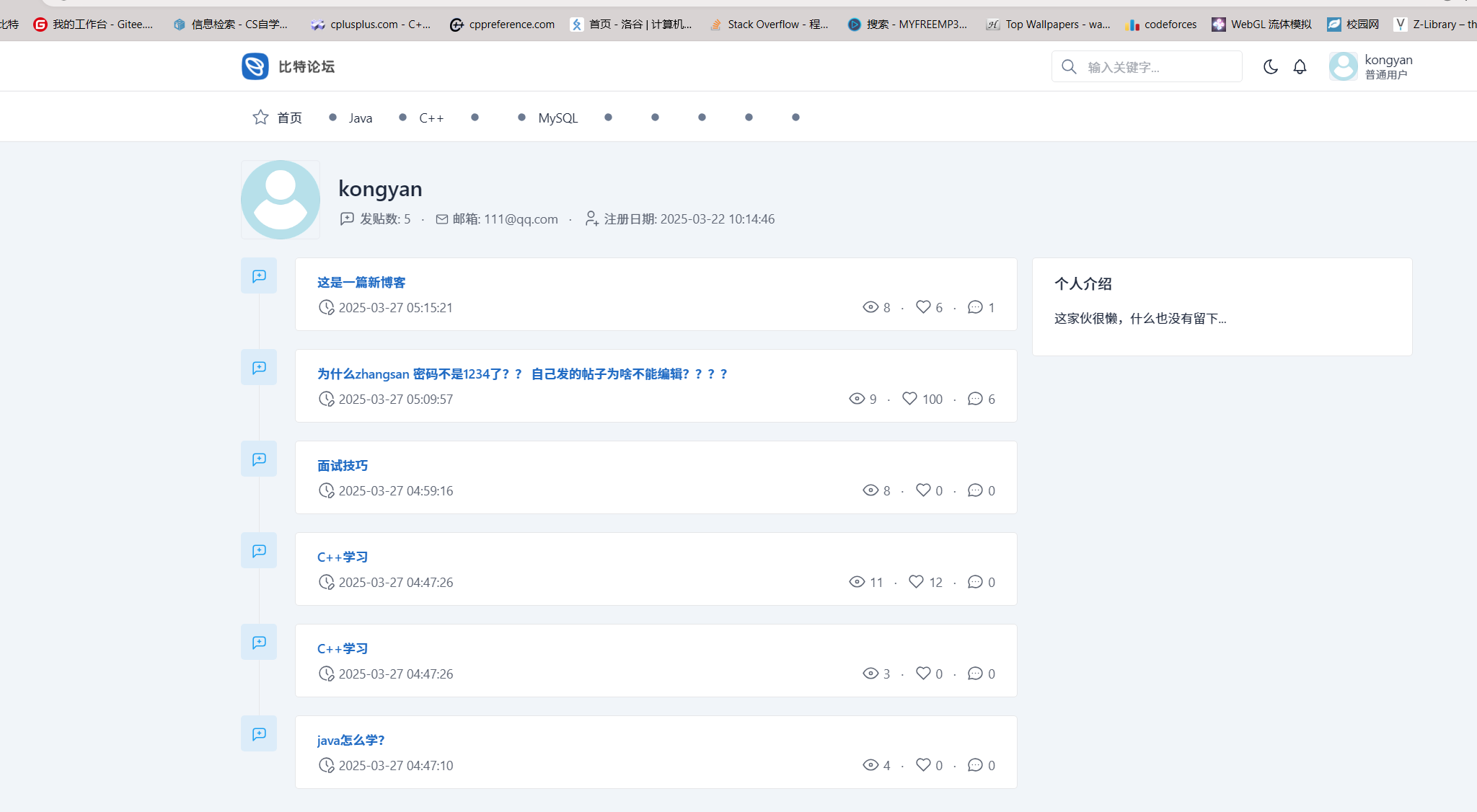
Task: Select the MySQL board tab
Action: [557, 118]
